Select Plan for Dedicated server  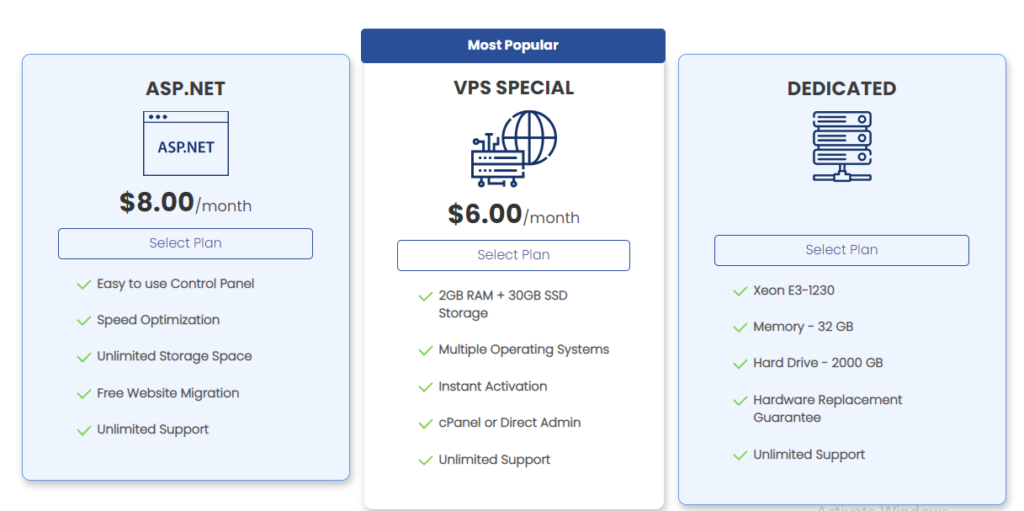tap(841, 250)
